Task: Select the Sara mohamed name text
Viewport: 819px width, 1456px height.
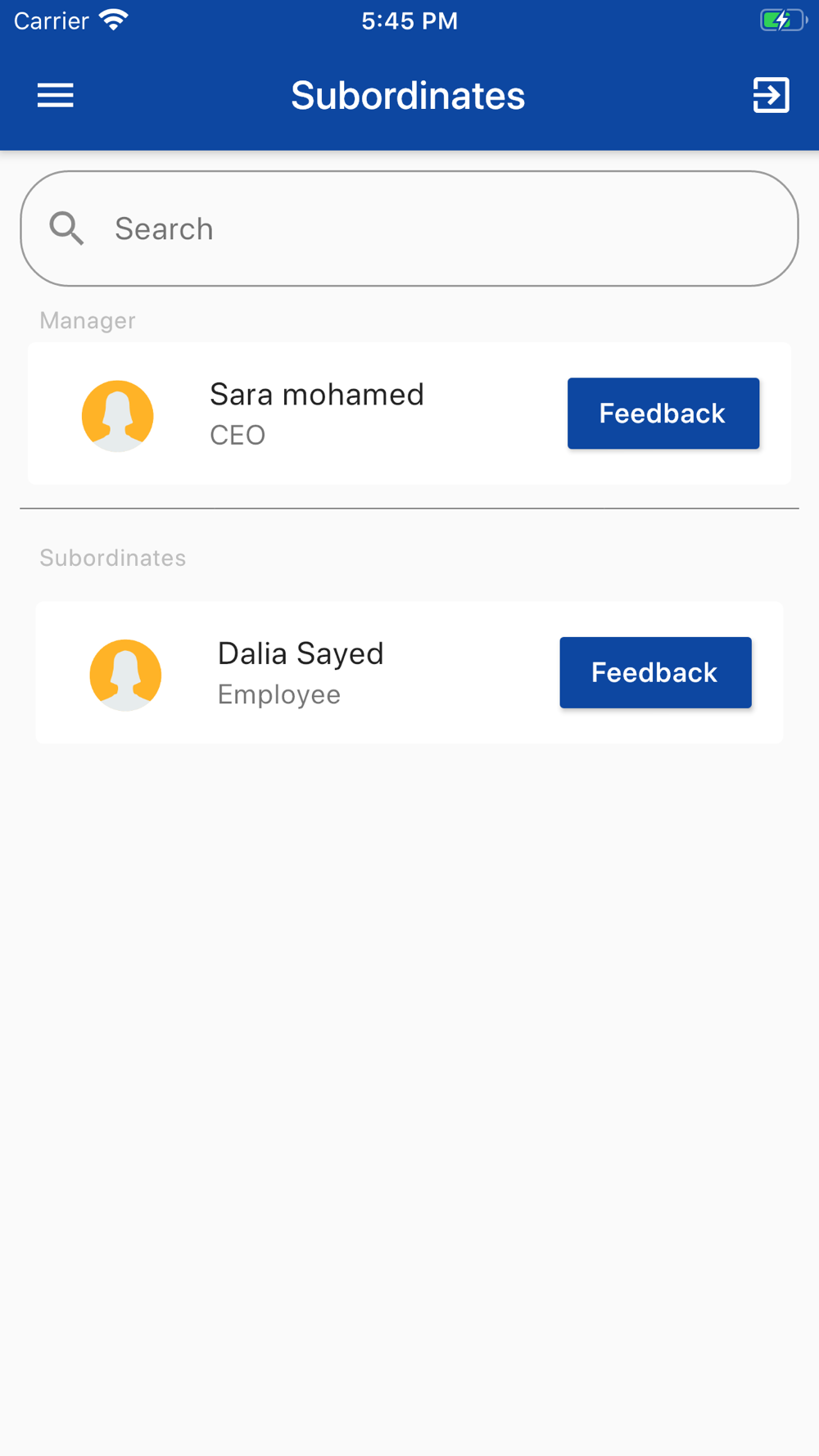Action: [x=317, y=395]
